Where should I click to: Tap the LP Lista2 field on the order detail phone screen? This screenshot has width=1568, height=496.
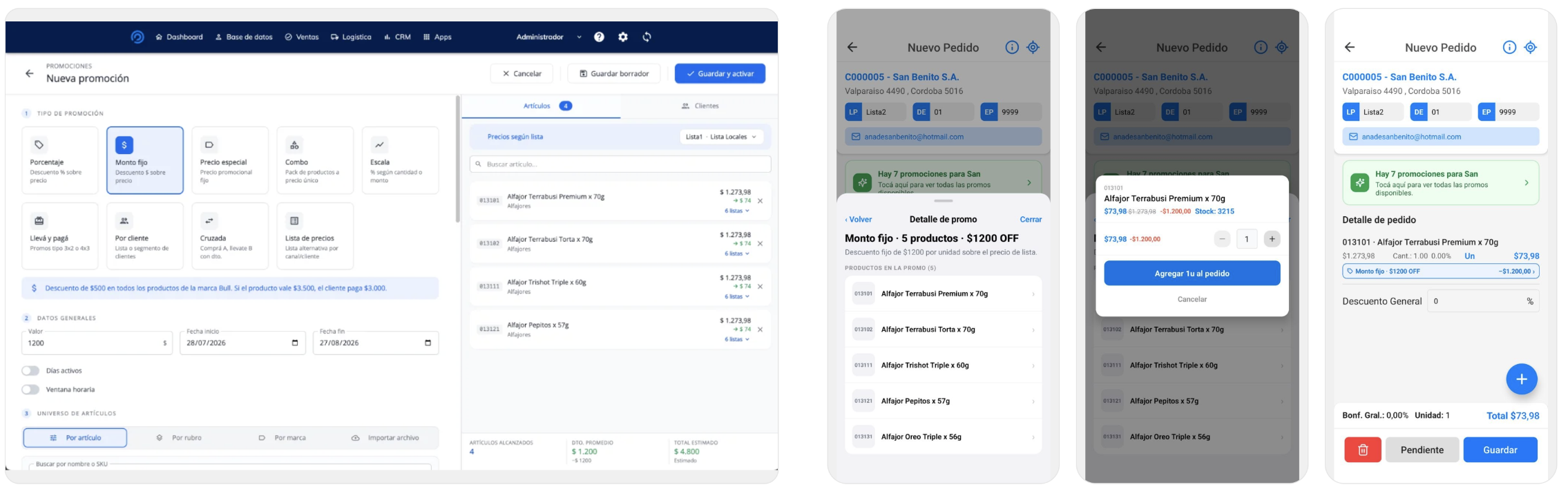[x=1373, y=112]
